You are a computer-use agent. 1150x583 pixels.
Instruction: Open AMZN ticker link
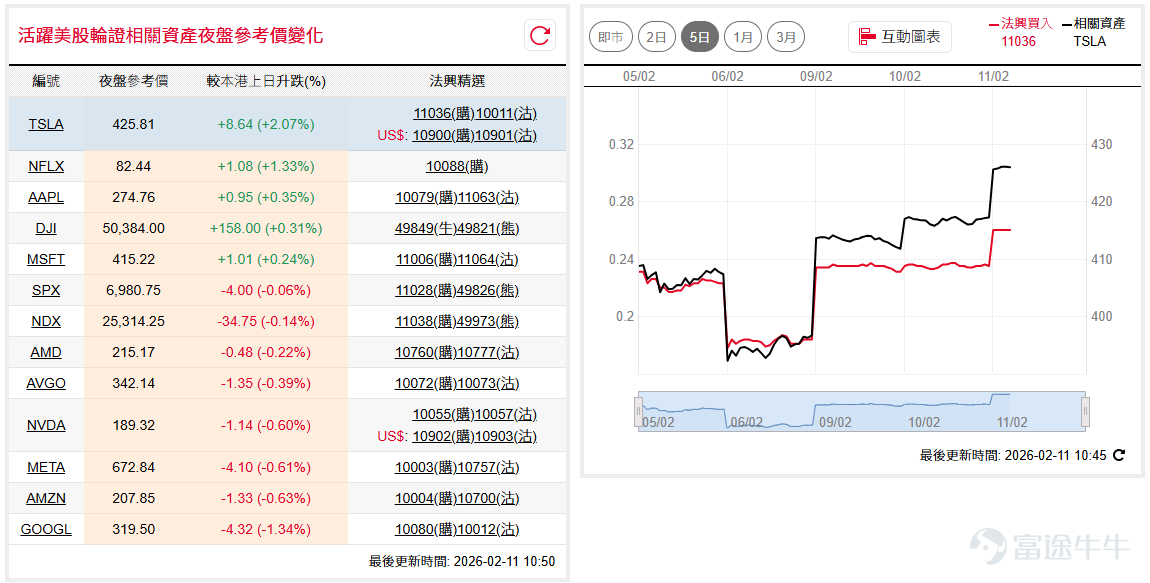(x=46, y=498)
